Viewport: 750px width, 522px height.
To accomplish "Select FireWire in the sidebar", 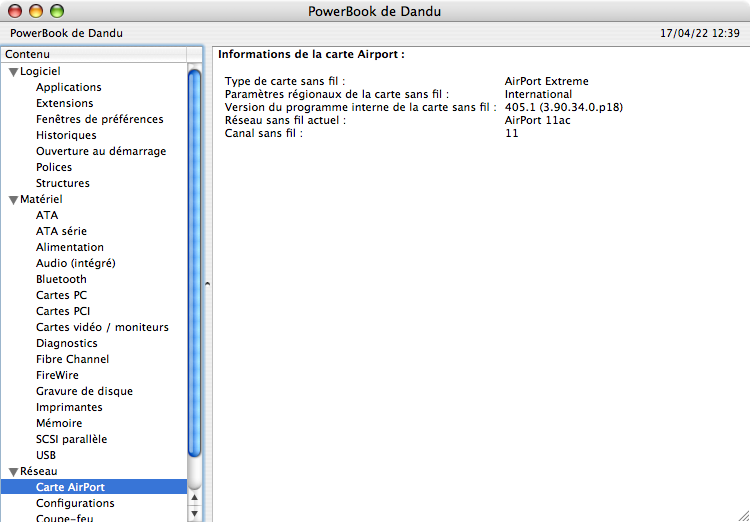I will click(57, 375).
